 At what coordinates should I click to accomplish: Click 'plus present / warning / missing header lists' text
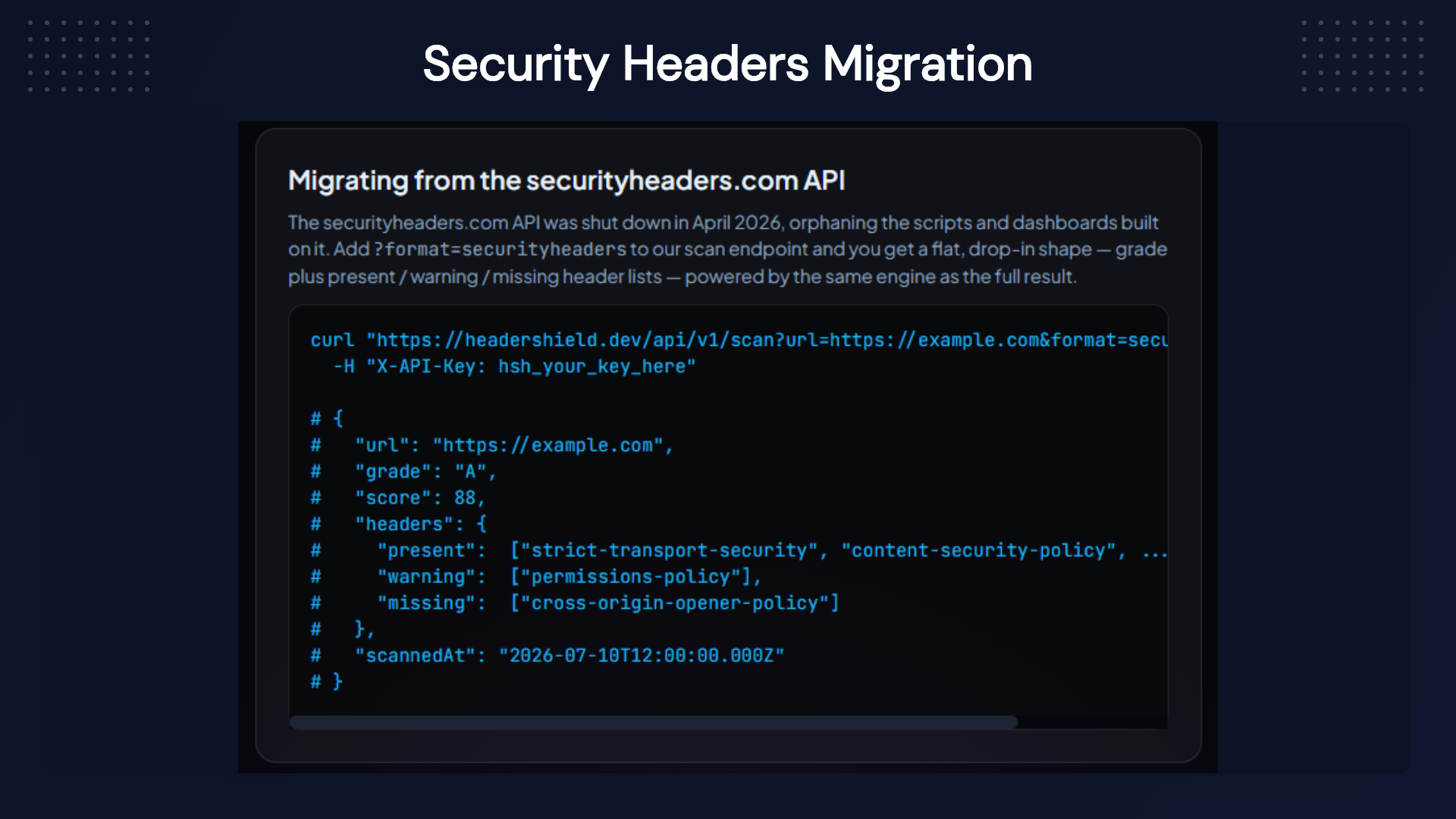pos(475,277)
